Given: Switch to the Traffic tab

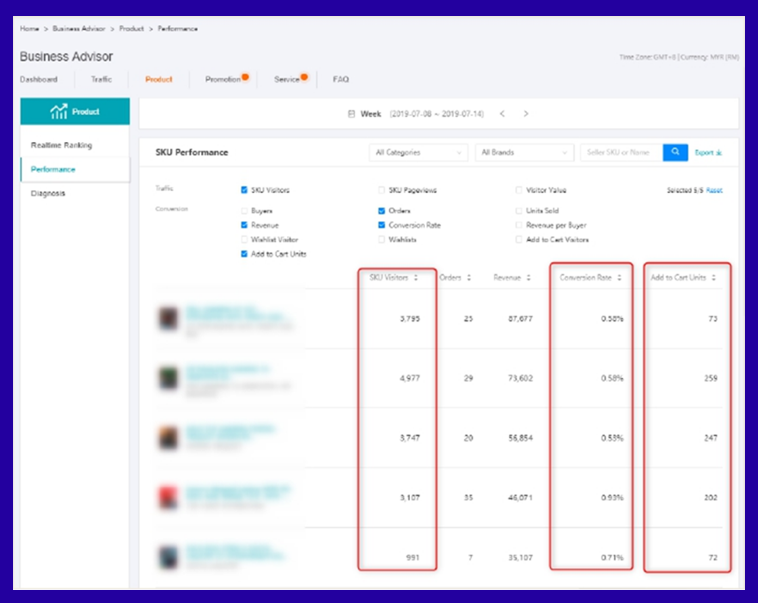Looking at the screenshot, I should (102, 79).
